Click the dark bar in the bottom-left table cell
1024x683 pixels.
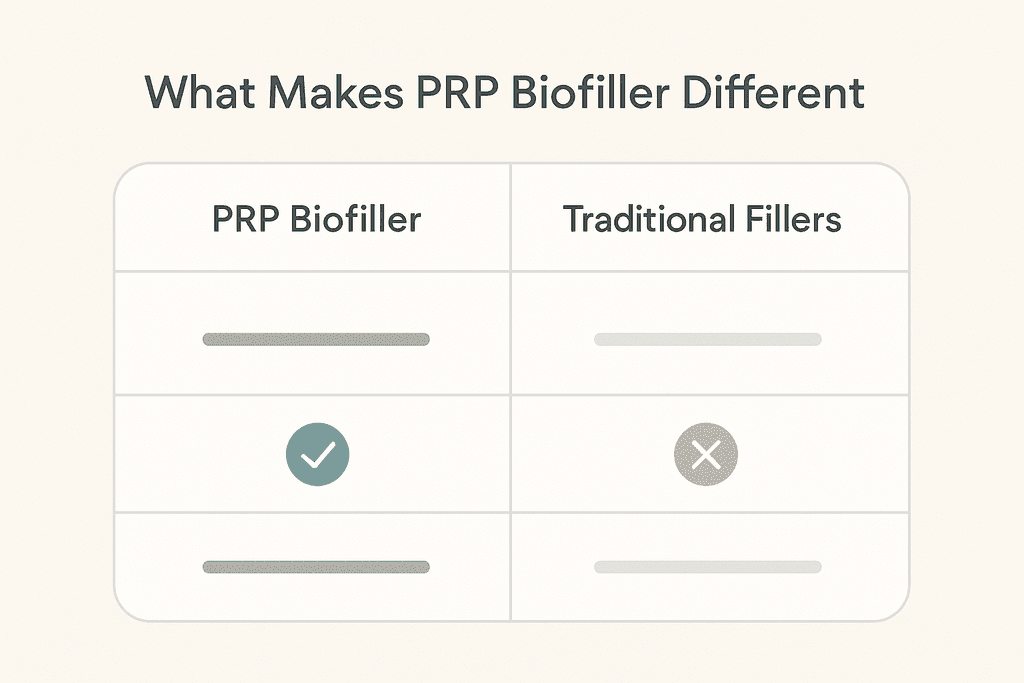pyautogui.click(x=316, y=567)
